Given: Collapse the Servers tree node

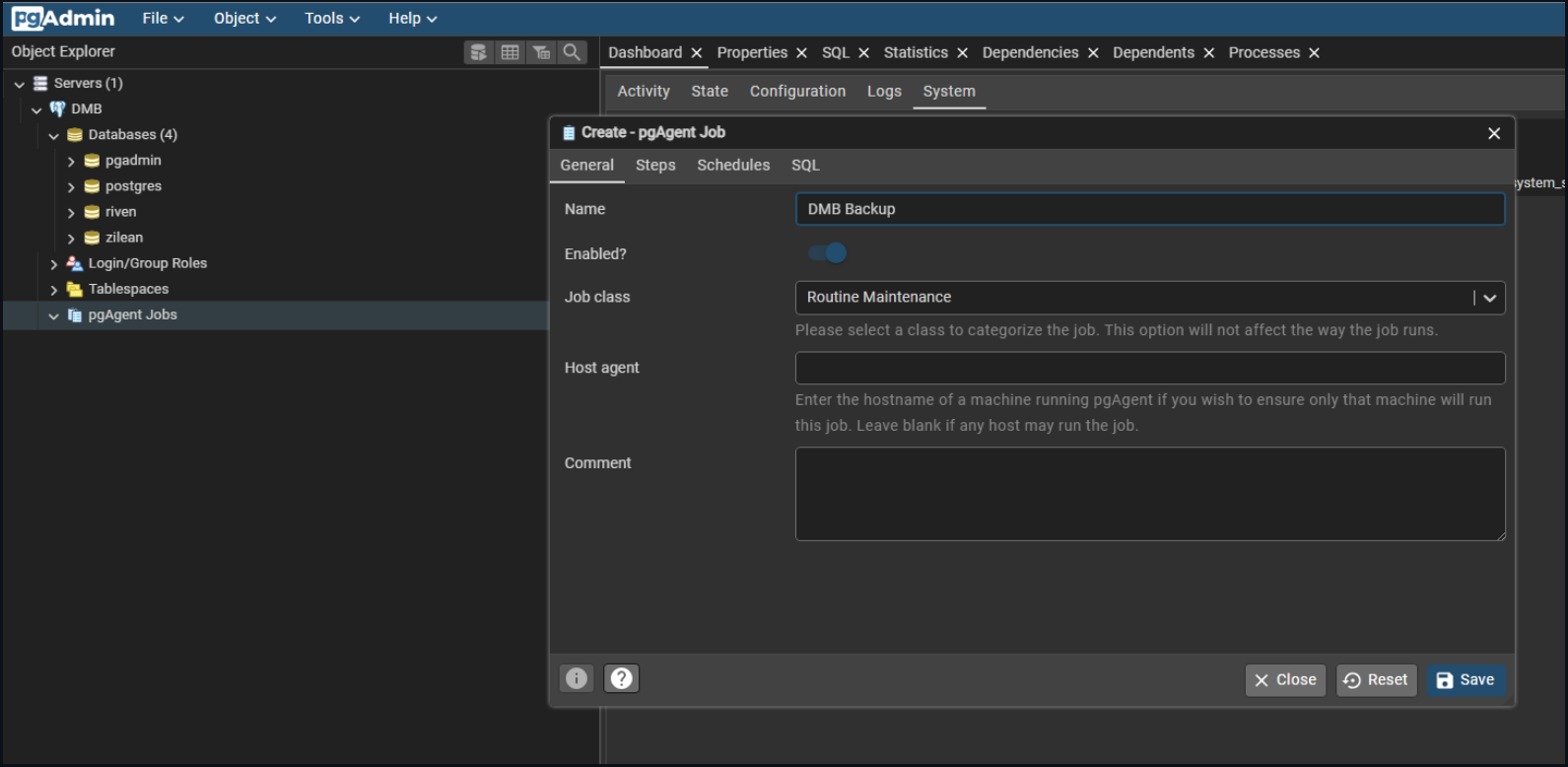Looking at the screenshot, I should coord(20,84).
